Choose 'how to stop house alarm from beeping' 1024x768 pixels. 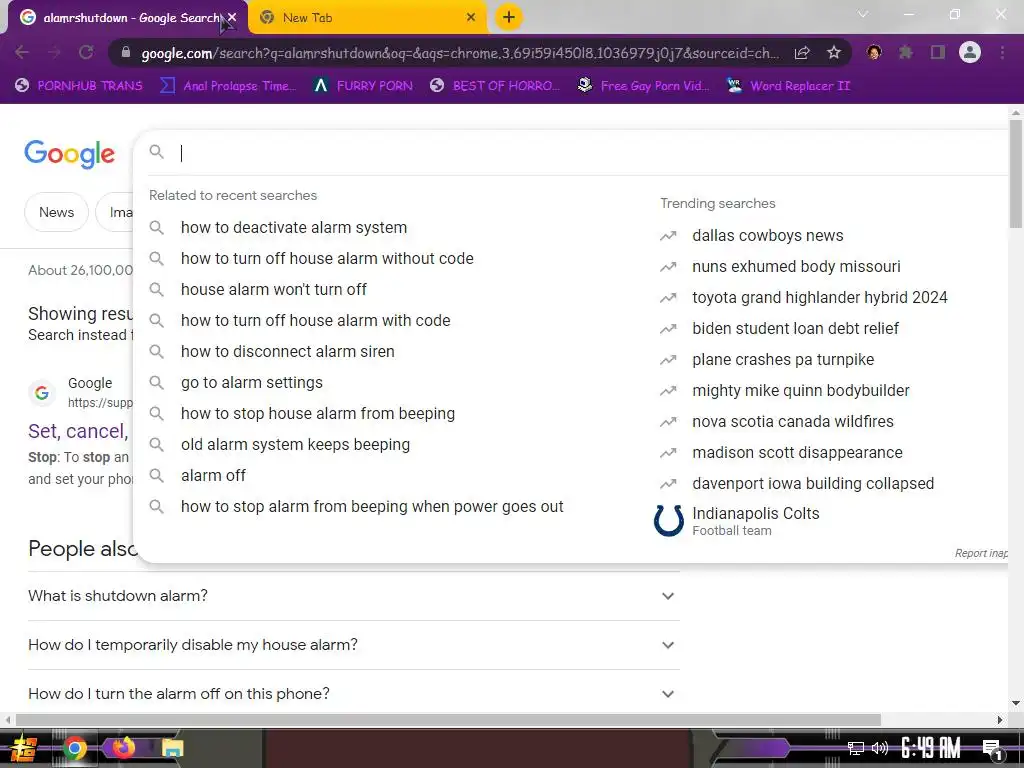coord(318,413)
